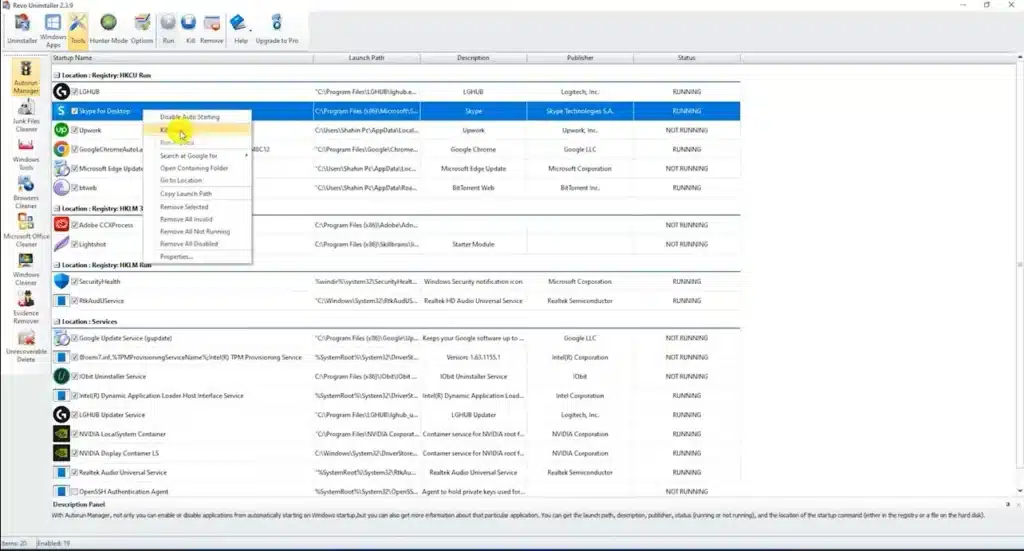Select the Unrecoverable Delete sidebar tool
This screenshot has height=551, width=1024.
[x=26, y=347]
